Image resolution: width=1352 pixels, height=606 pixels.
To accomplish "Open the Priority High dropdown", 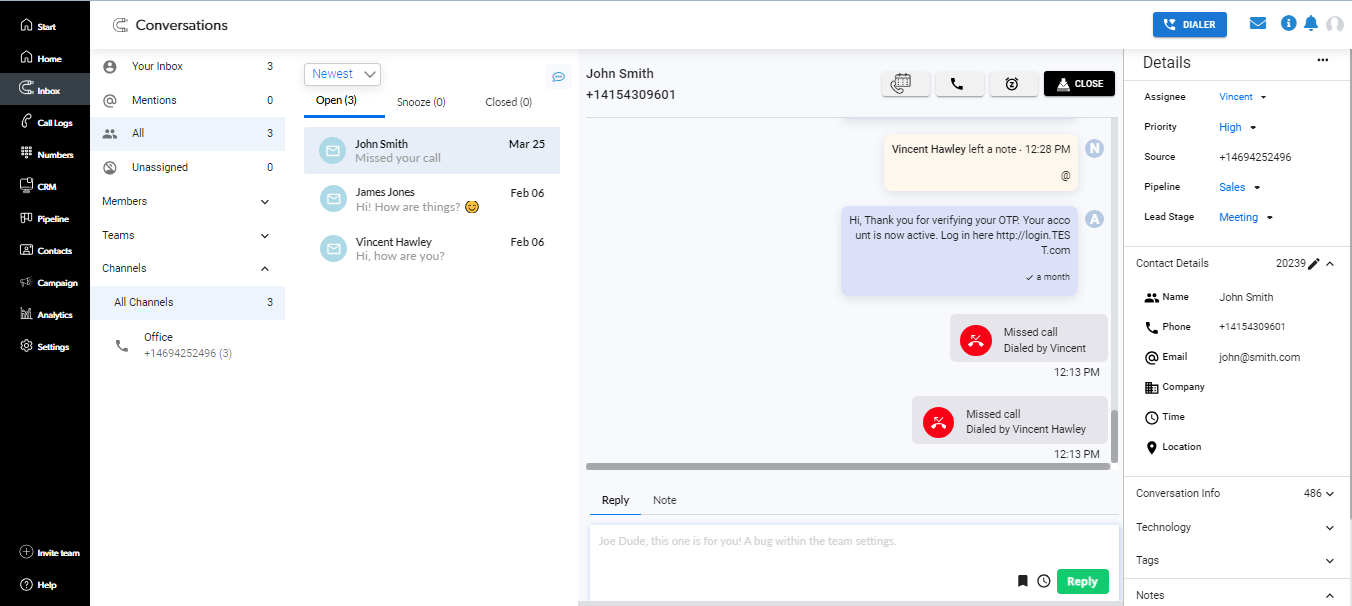I will tap(1237, 127).
